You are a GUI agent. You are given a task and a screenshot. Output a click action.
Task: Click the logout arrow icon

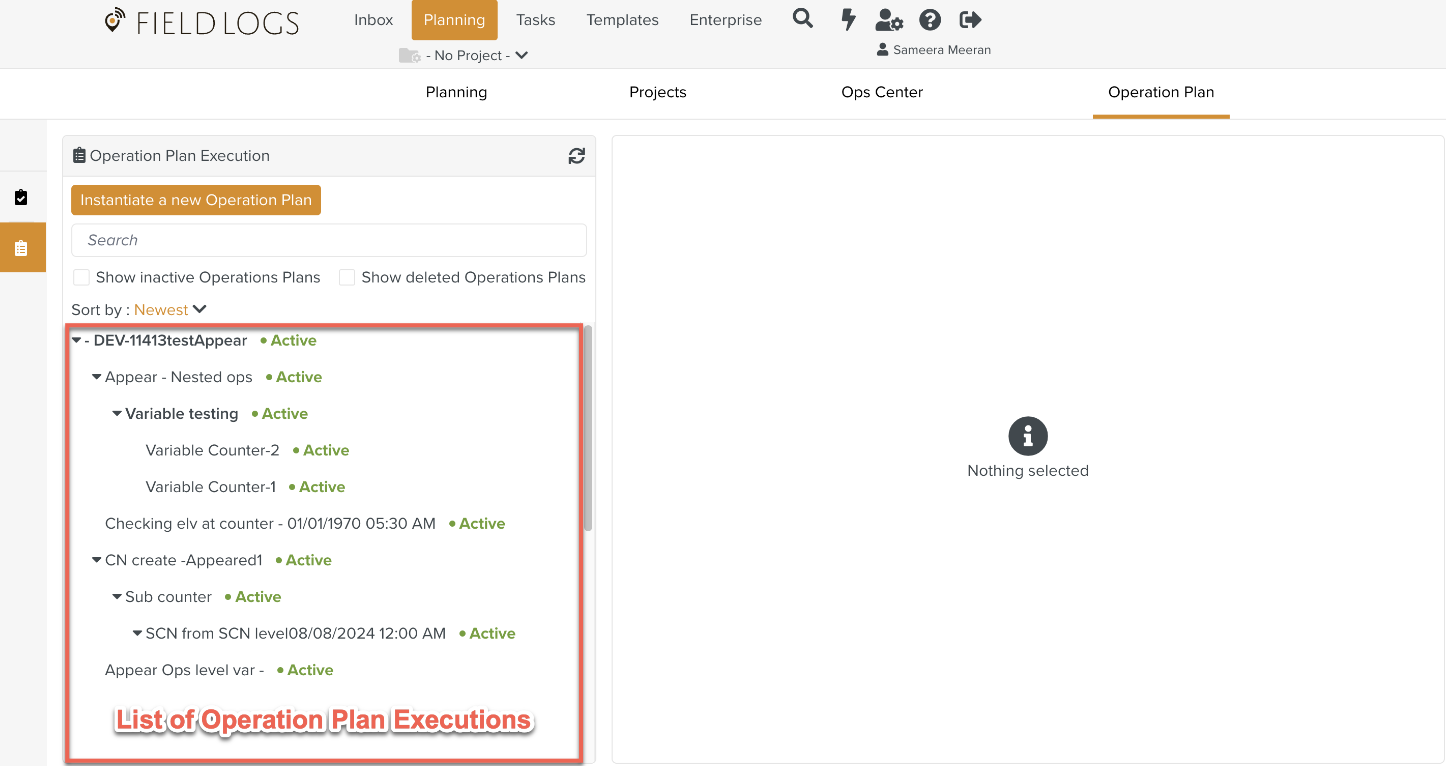tap(970, 20)
